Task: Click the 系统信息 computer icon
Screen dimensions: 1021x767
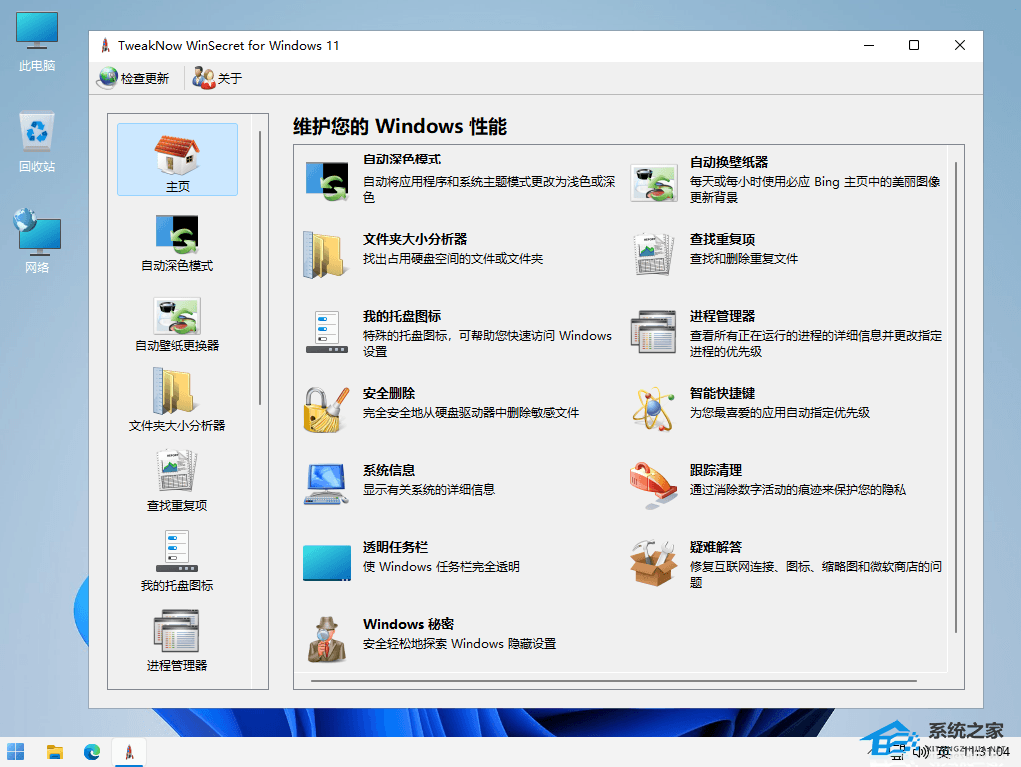Action: 326,484
